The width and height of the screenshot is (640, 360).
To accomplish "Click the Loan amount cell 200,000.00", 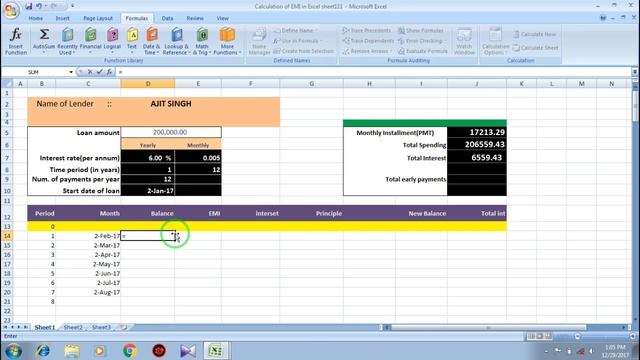I will 171,132.
